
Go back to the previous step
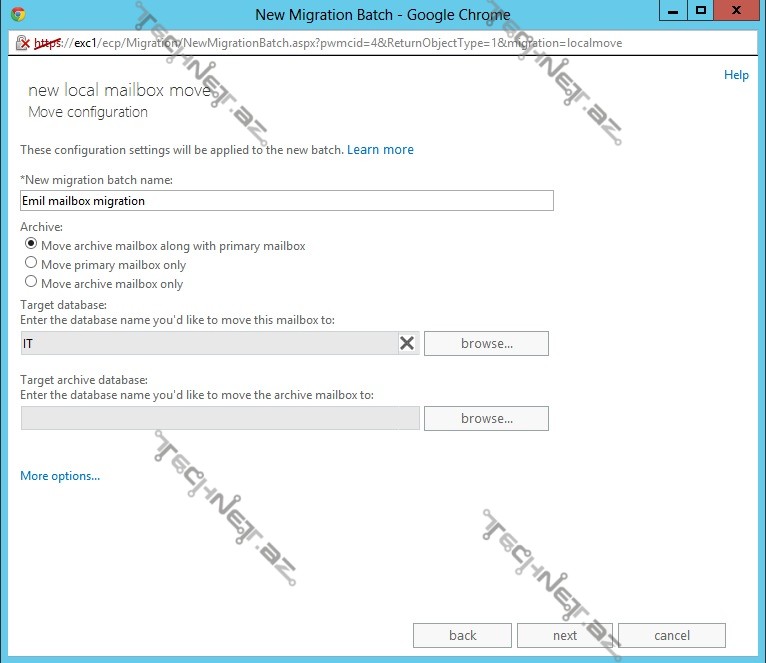click(x=462, y=635)
